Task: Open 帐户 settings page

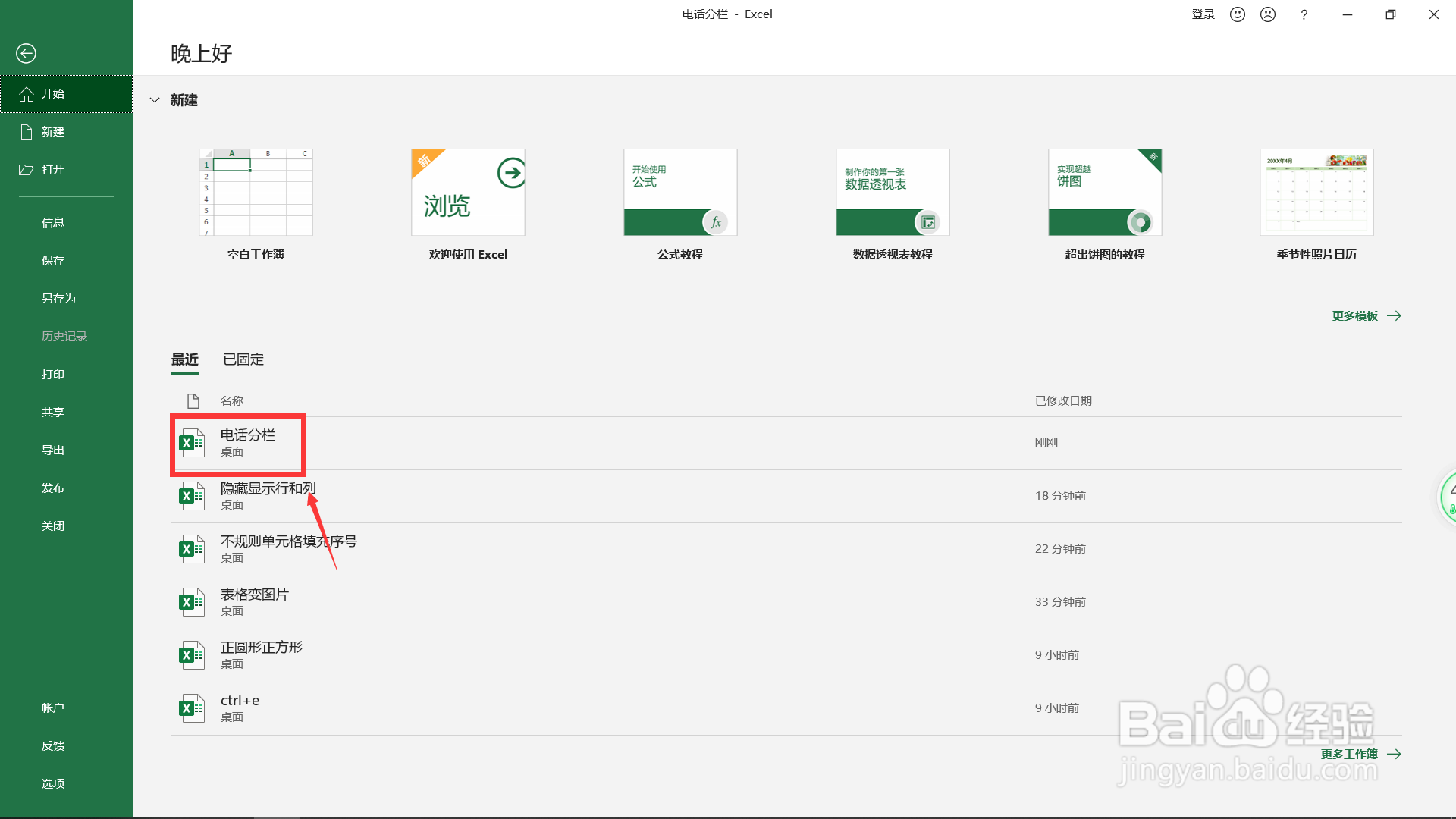Action: [x=66, y=708]
